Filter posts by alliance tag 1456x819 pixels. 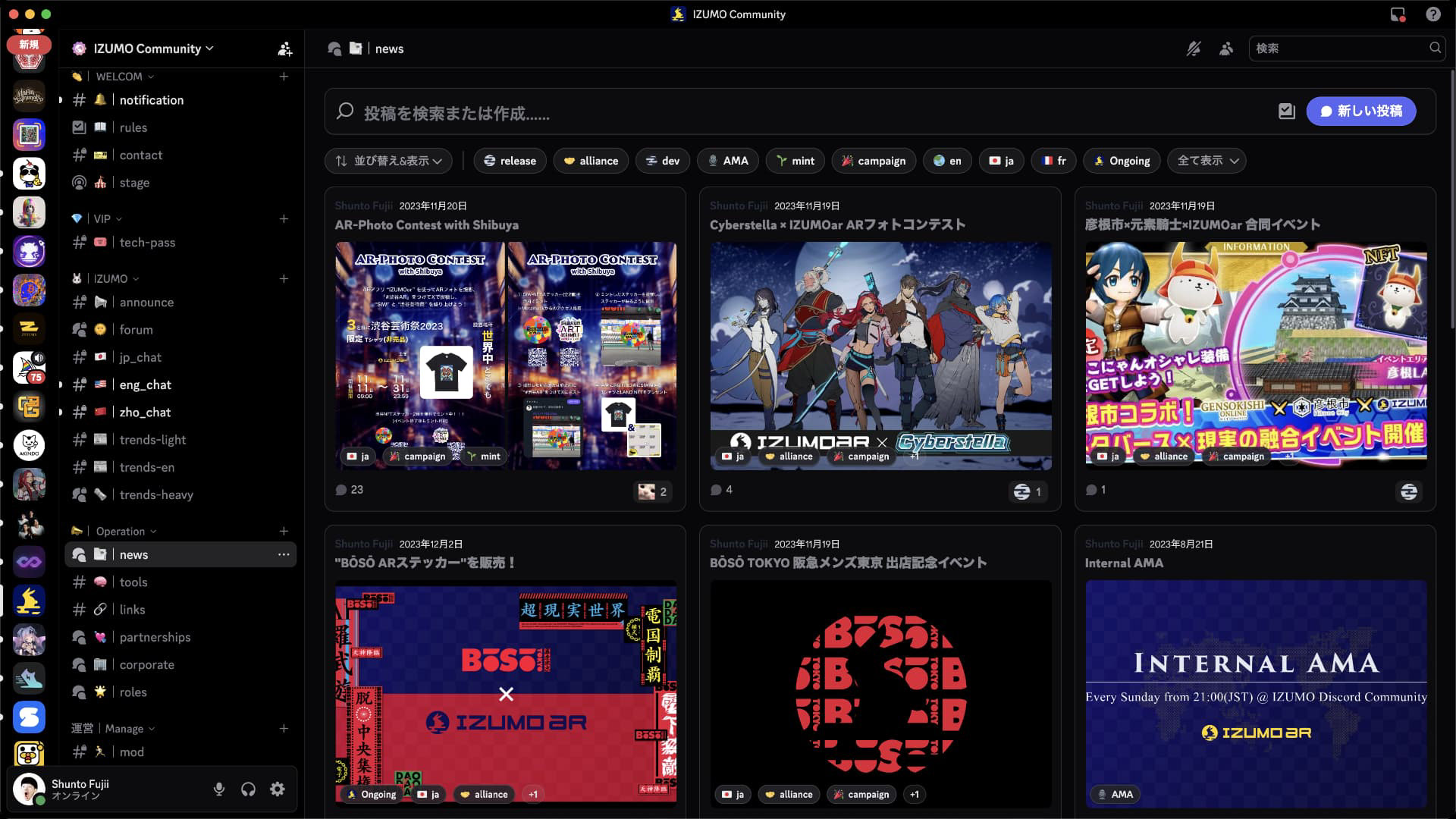[591, 161]
